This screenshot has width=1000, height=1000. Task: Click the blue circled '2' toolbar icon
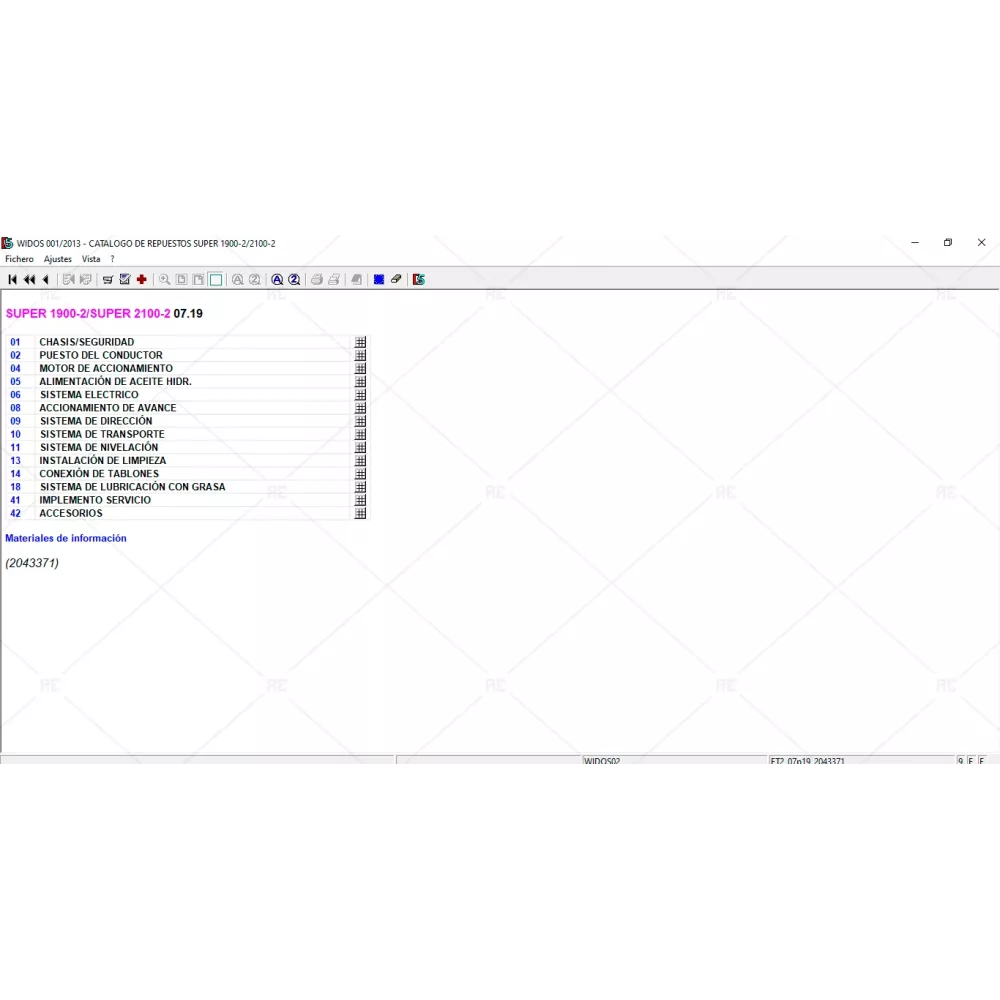(x=294, y=280)
